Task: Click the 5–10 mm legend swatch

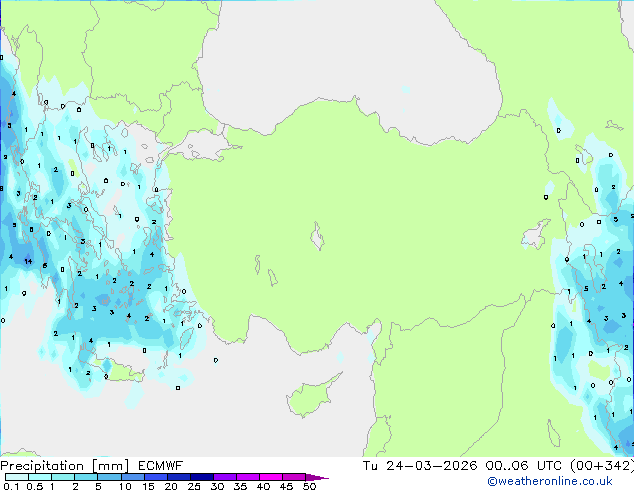Action: coord(109,477)
